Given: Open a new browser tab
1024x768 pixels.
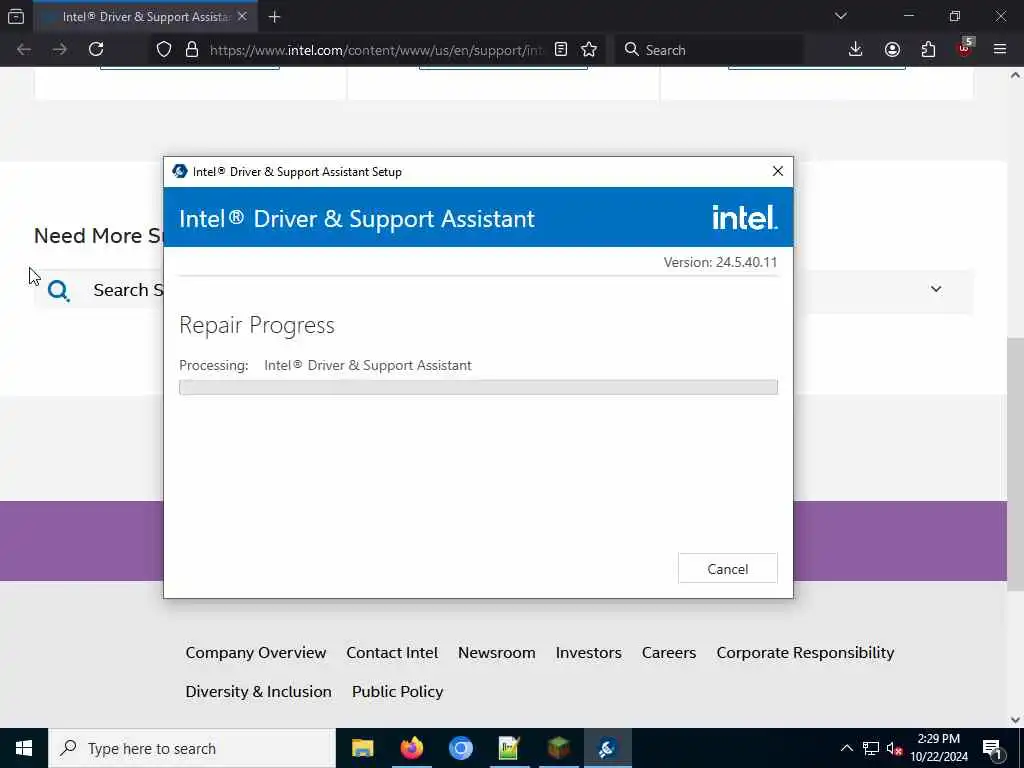Looking at the screenshot, I should (274, 17).
